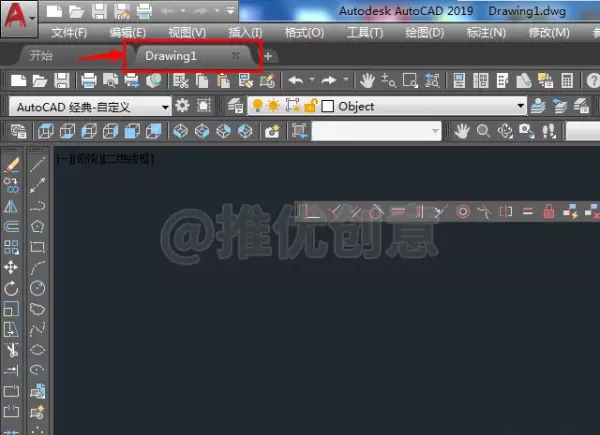This screenshot has width=600, height=435.
Task: Click the Undo arrow in the standard toolbar
Action: coord(296,80)
